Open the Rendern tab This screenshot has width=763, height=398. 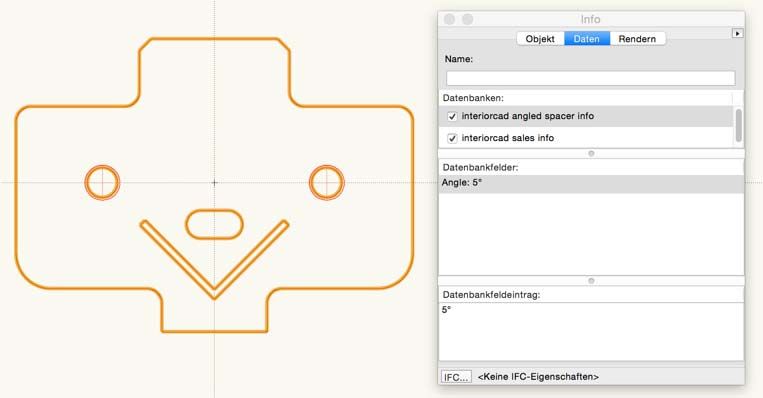(x=637, y=39)
